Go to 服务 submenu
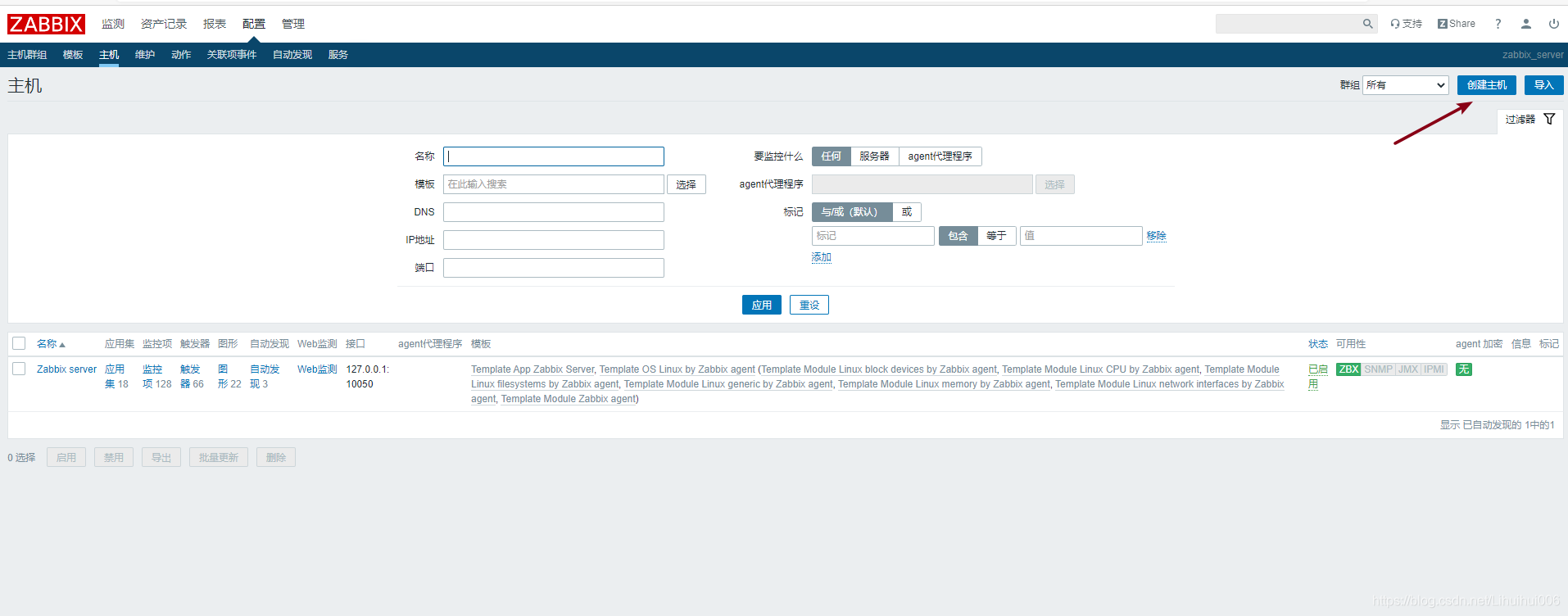Screen dimensions: 1568x616 pyautogui.click(x=338, y=55)
